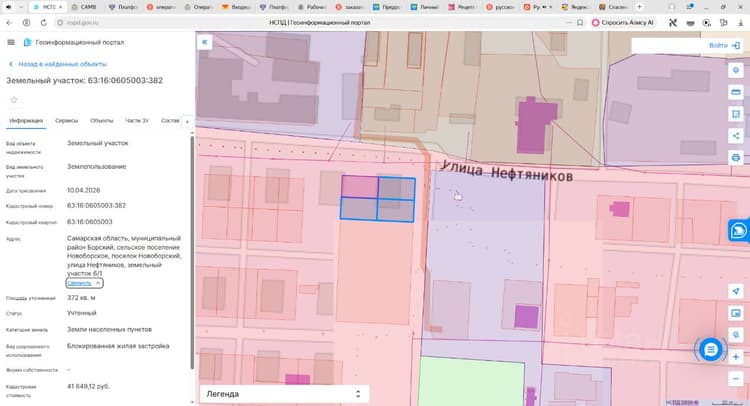Click the Землепользование value
750x406 pixels.
(97, 167)
